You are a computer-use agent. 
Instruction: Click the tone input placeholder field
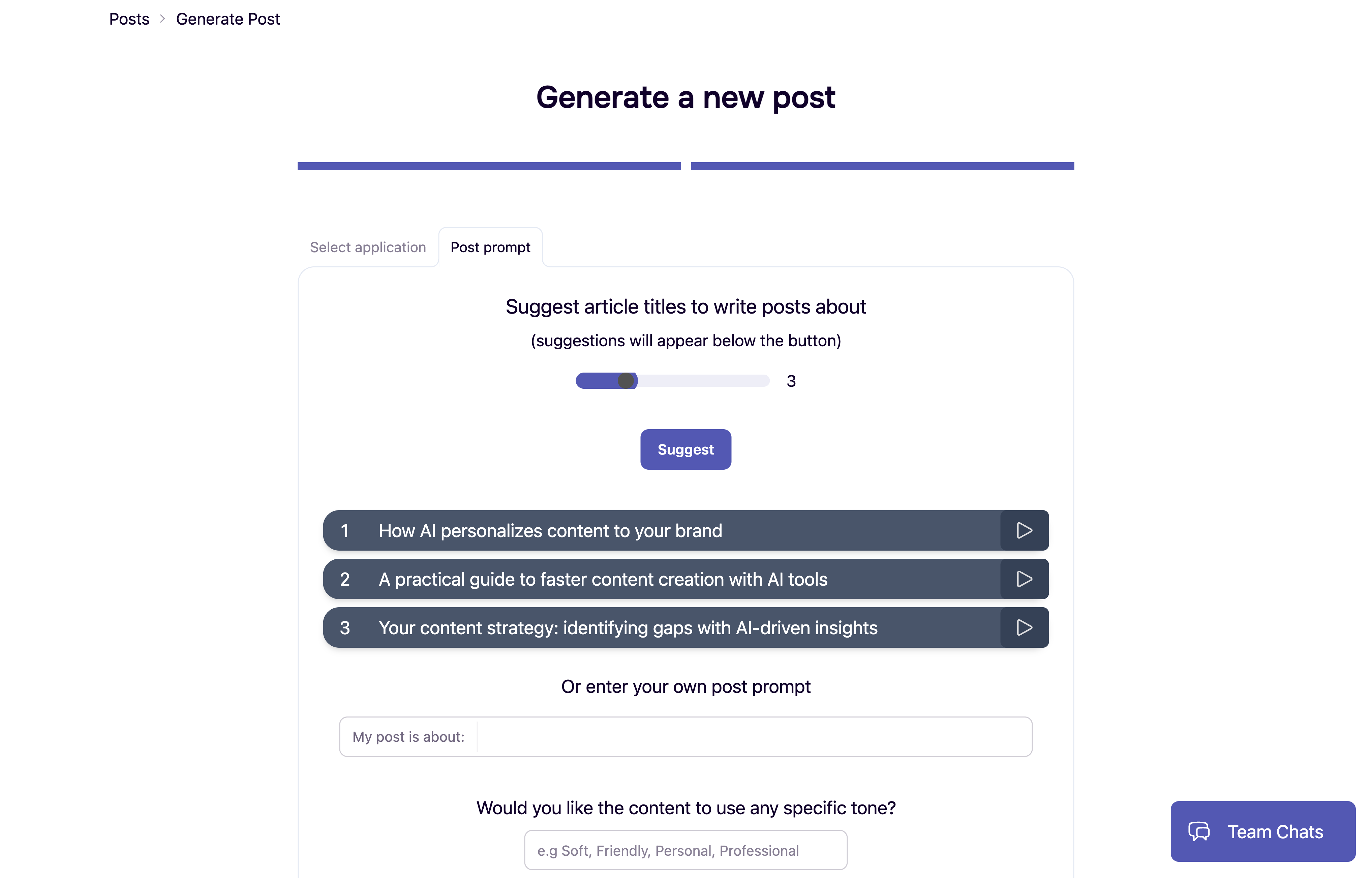point(685,850)
